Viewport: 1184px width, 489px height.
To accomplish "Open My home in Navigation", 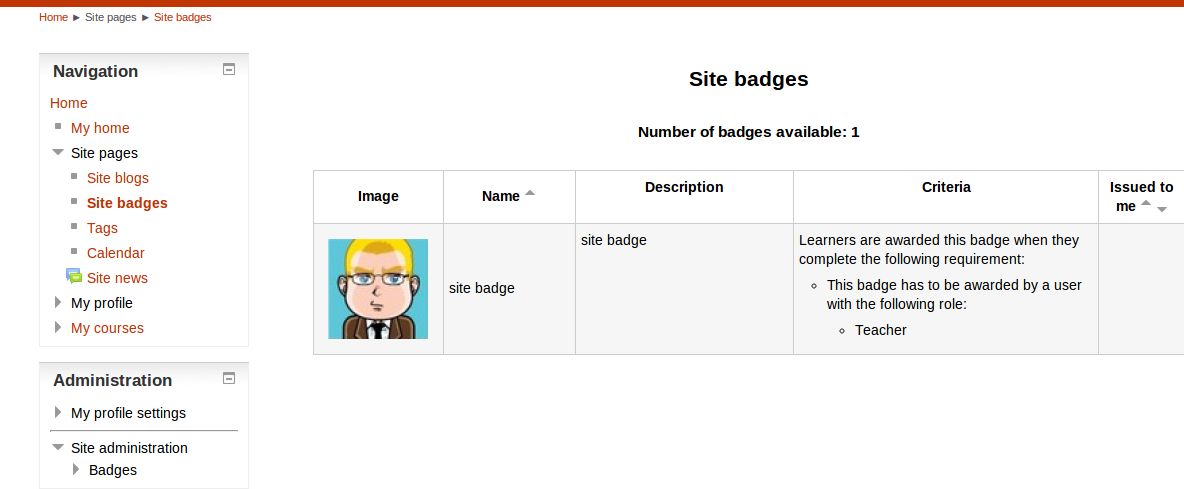I will (100, 128).
